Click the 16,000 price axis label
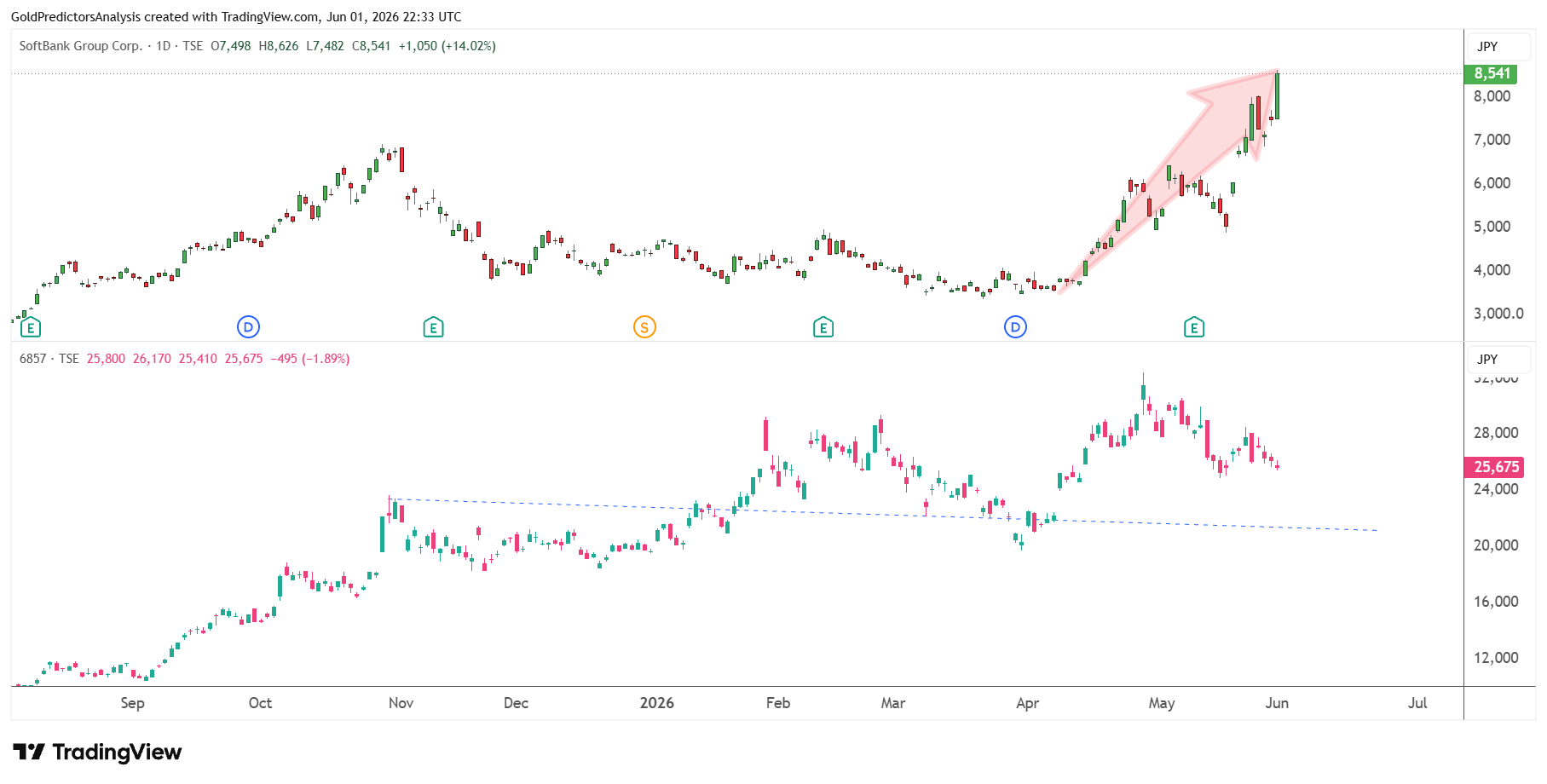 [x=1496, y=602]
